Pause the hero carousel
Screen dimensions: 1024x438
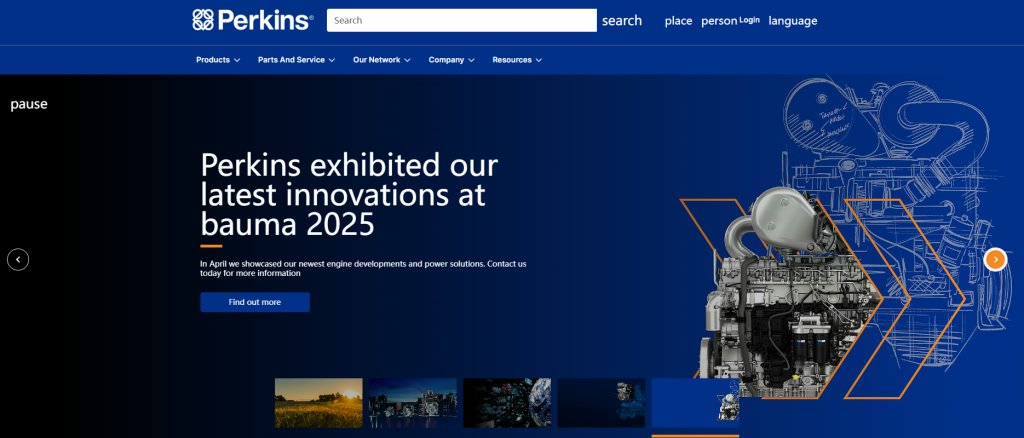tap(29, 104)
